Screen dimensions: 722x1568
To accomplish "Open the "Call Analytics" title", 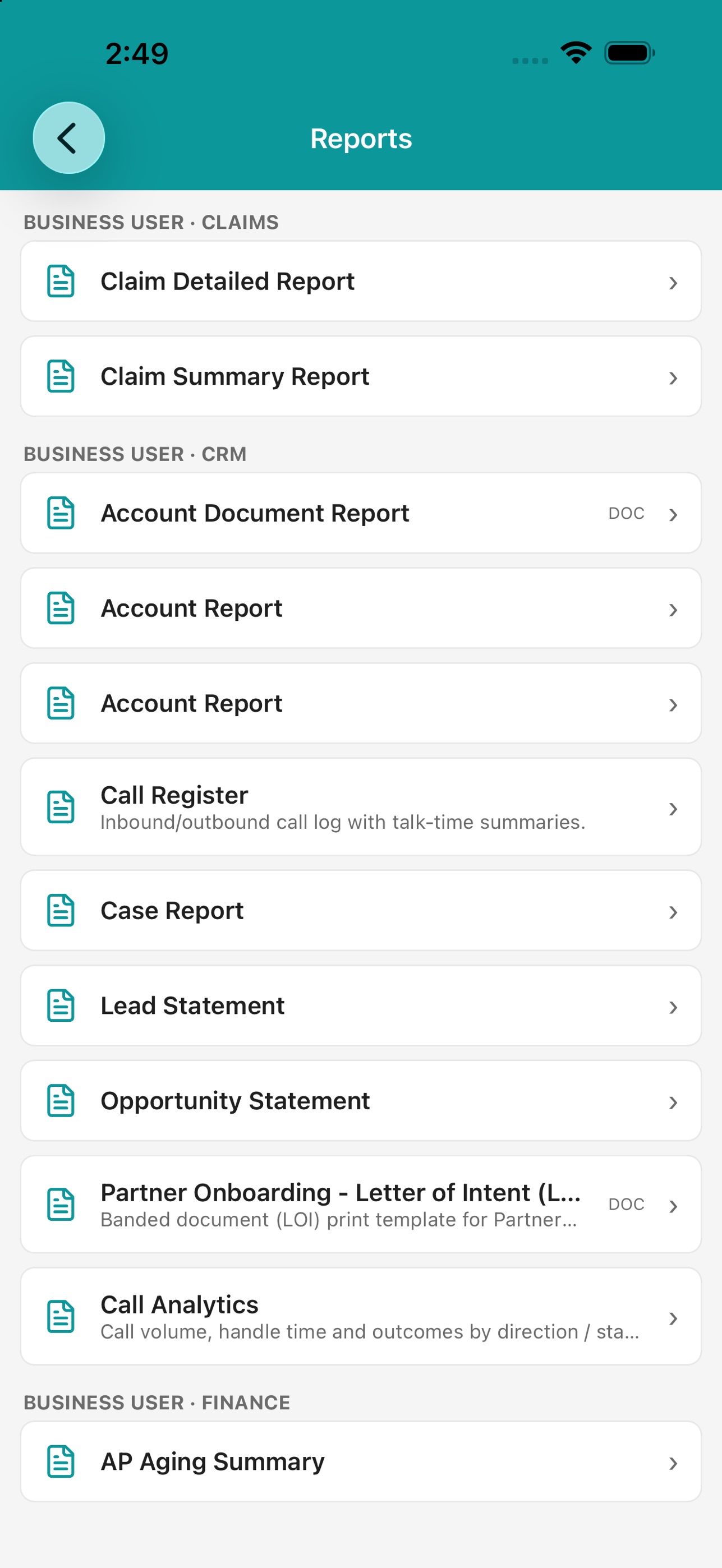I will click(180, 1304).
